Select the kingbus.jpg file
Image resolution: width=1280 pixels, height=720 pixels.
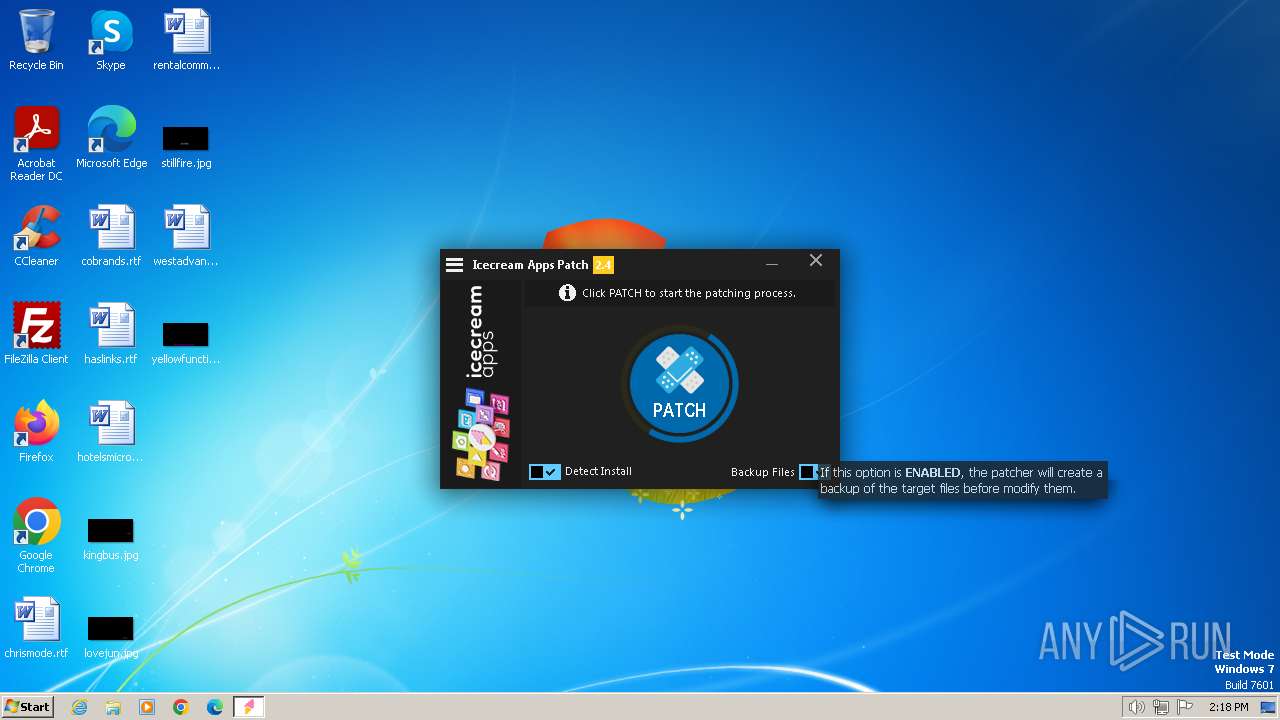coord(111,537)
